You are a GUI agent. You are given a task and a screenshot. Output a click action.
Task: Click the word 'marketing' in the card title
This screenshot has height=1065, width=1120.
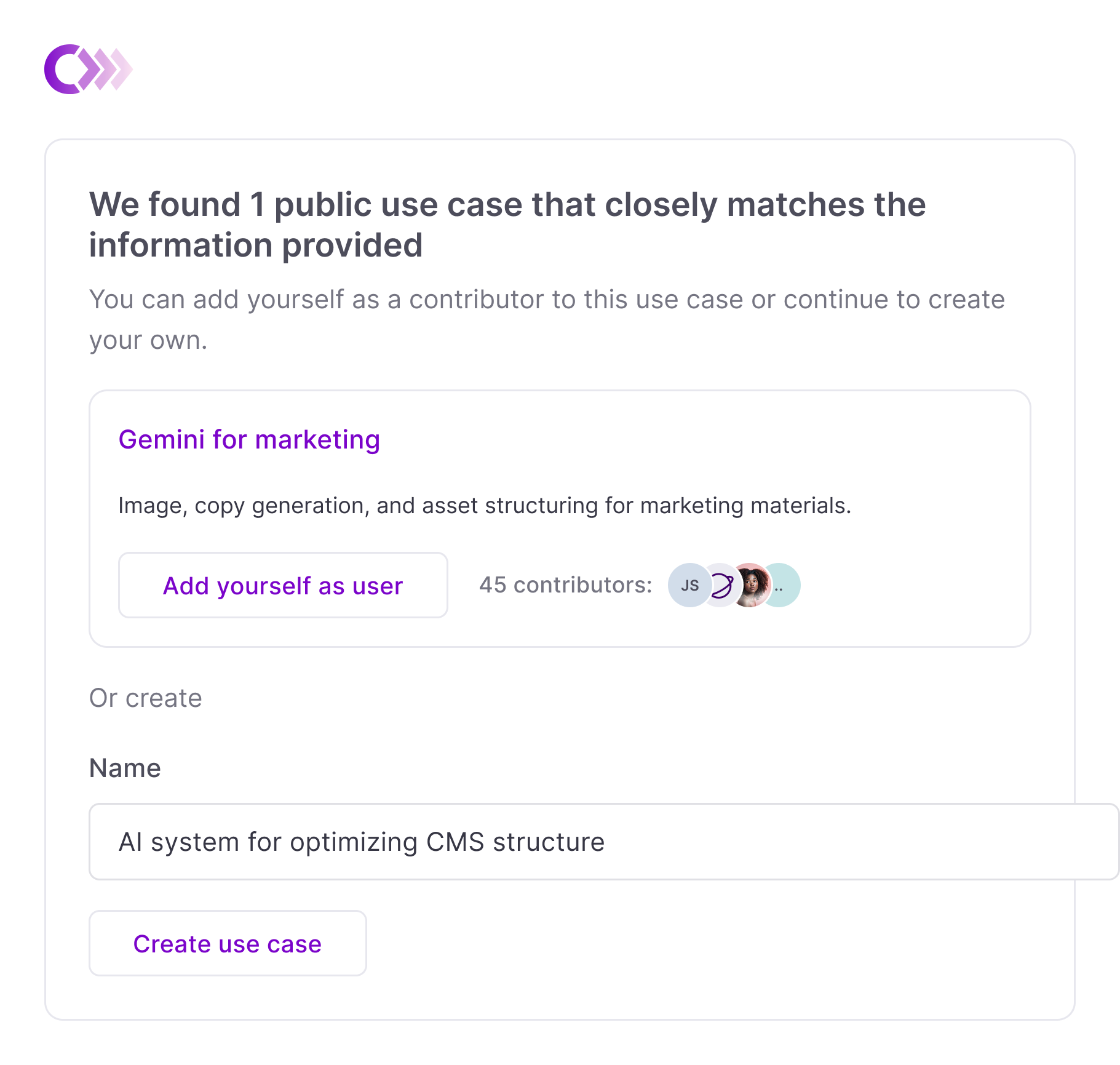tap(317, 439)
